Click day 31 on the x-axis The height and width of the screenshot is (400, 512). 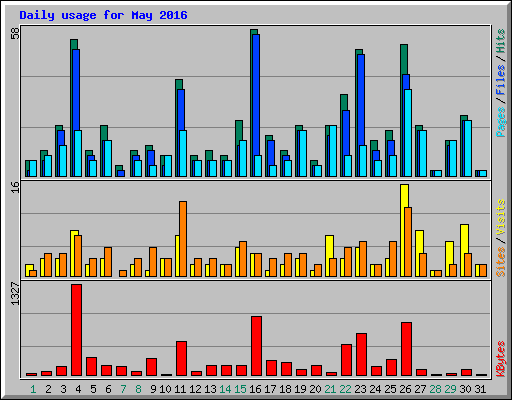[480, 389]
